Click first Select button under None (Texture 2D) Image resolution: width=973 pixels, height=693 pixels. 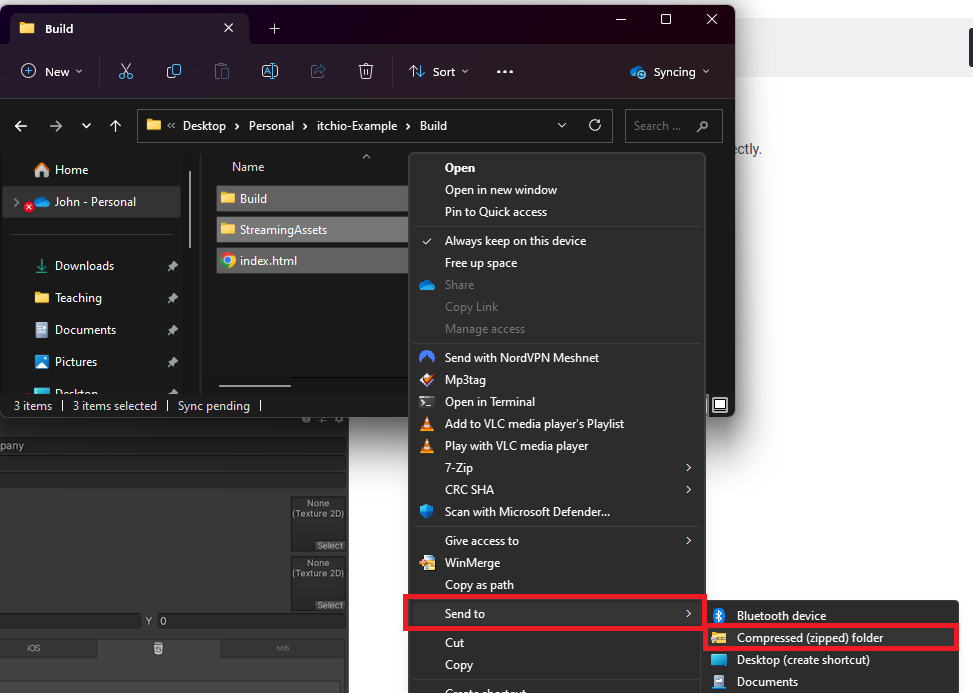click(330, 545)
